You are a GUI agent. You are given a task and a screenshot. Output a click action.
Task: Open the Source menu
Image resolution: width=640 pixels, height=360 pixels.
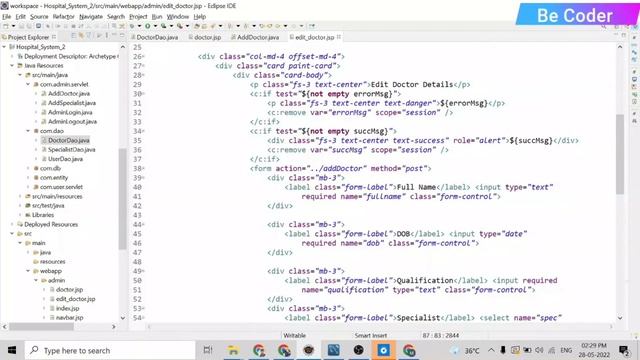pos(39,17)
